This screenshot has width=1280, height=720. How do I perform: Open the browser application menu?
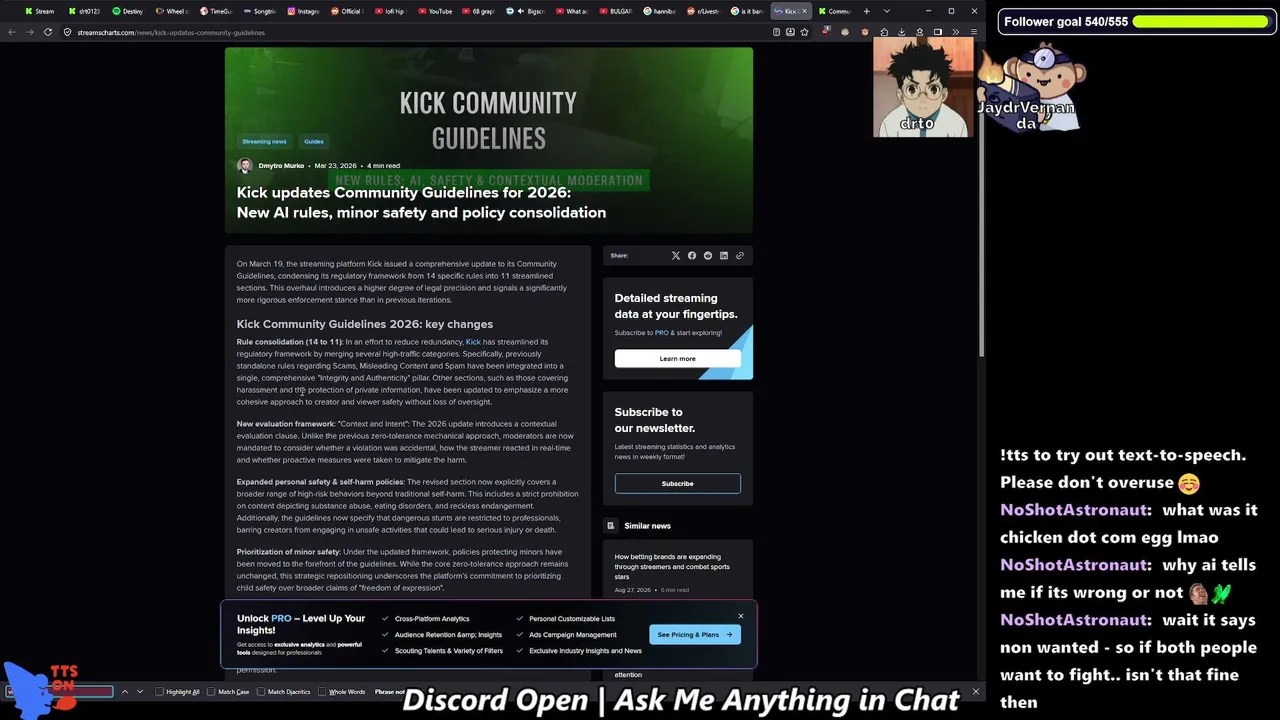974,32
